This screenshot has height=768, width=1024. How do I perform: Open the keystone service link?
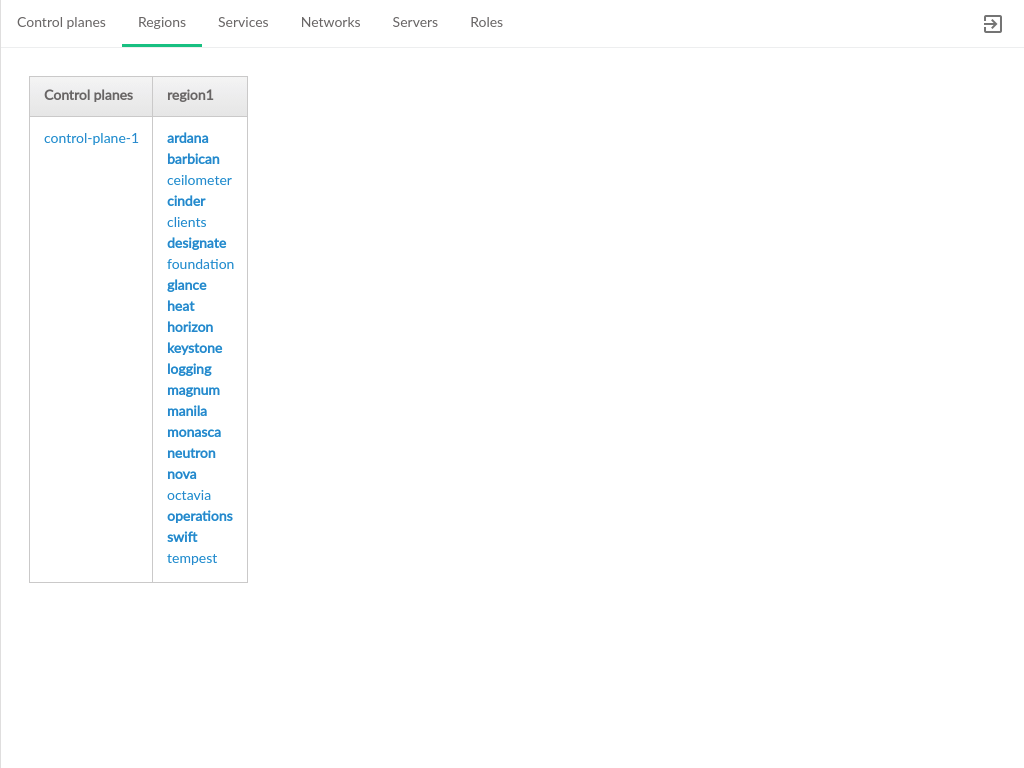click(x=194, y=348)
